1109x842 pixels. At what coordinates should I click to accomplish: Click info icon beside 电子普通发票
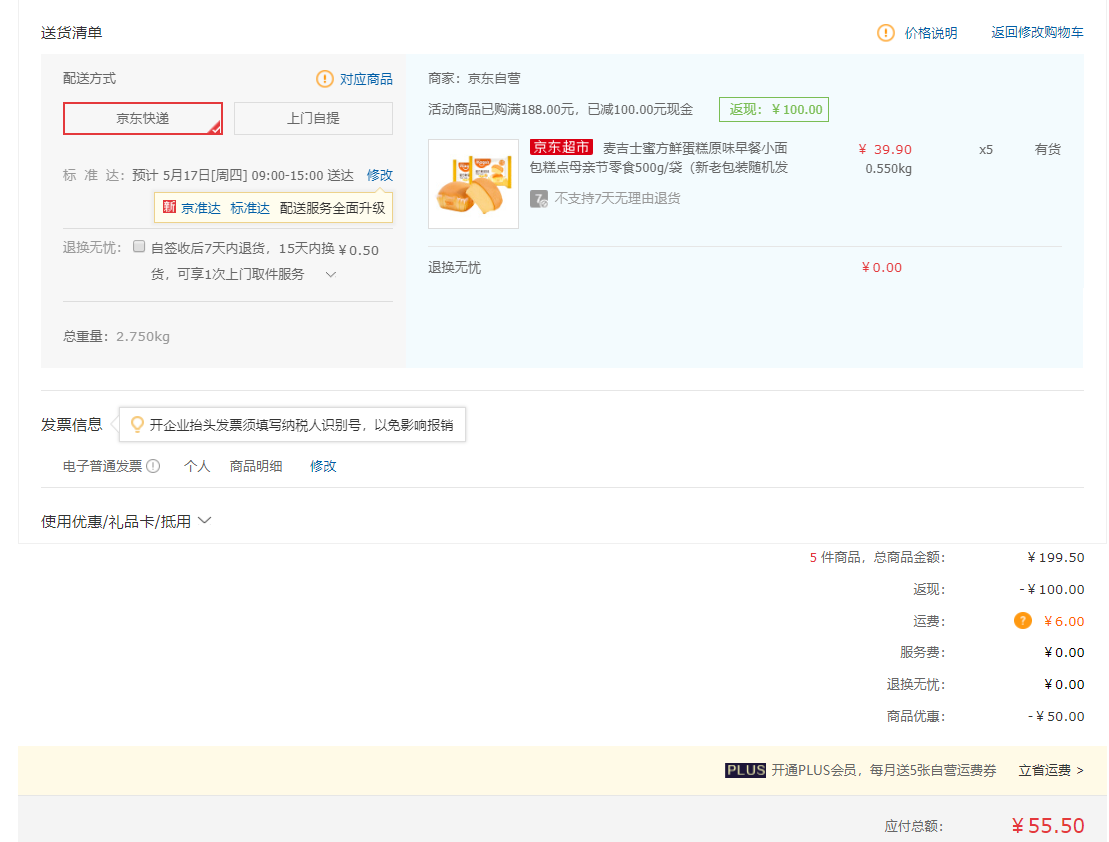click(153, 466)
